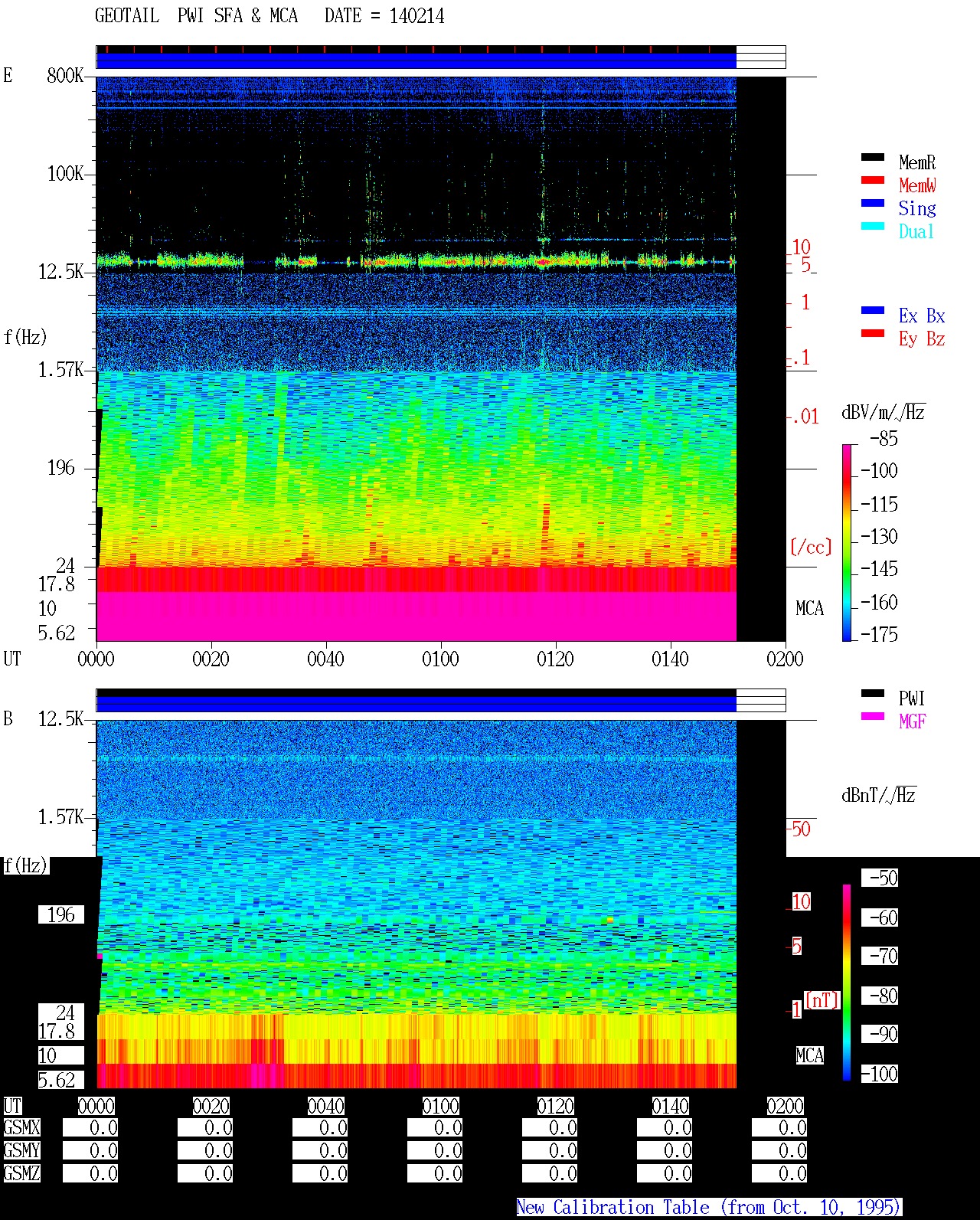
Task: Click the black MemR legend swatch
Action: pyautogui.click(x=873, y=157)
